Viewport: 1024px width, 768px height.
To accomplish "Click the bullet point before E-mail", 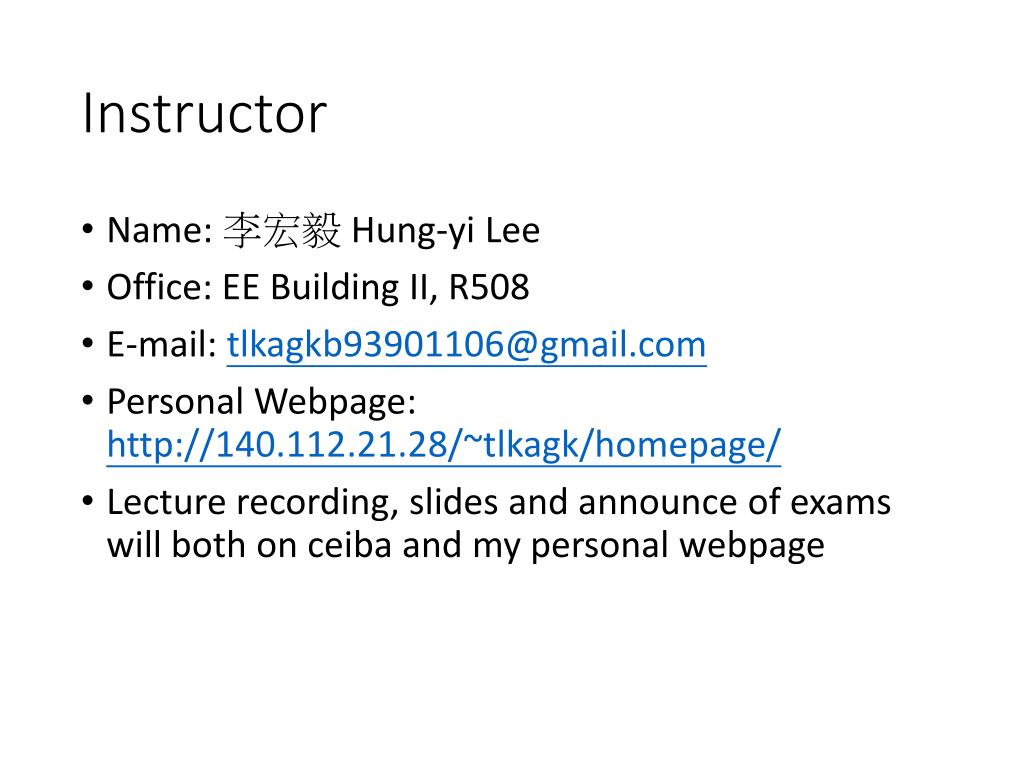I will [88, 344].
